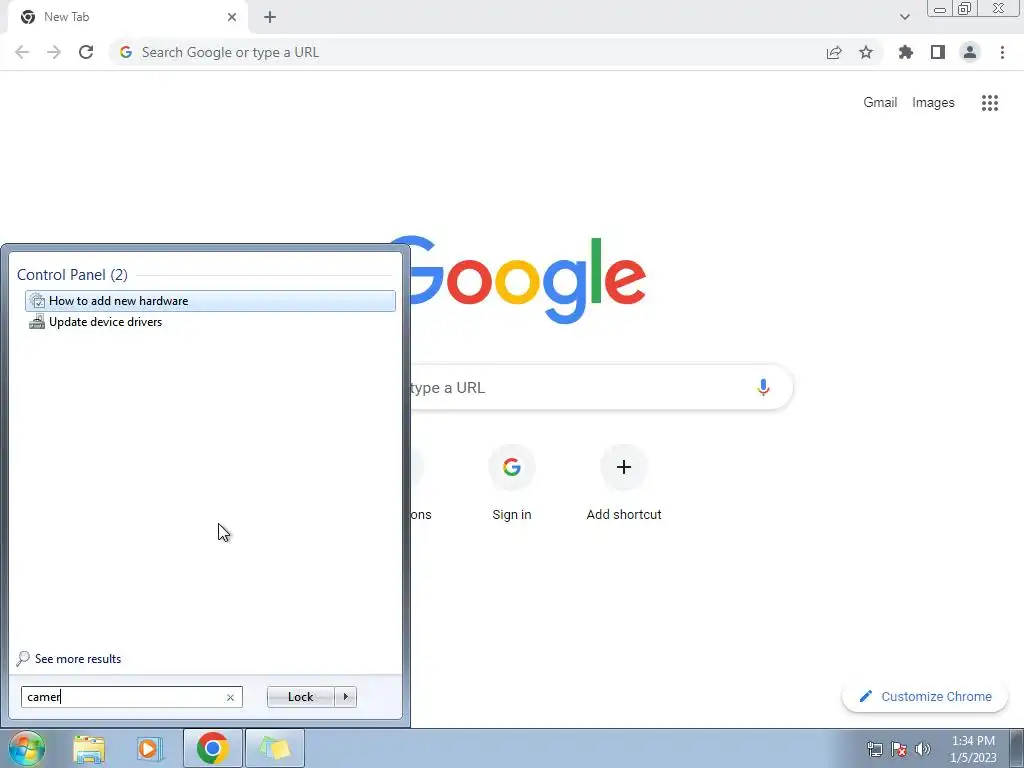Open the taskbar clock showing 1:34 PM
The width and height of the screenshot is (1024, 768).
coord(973,749)
